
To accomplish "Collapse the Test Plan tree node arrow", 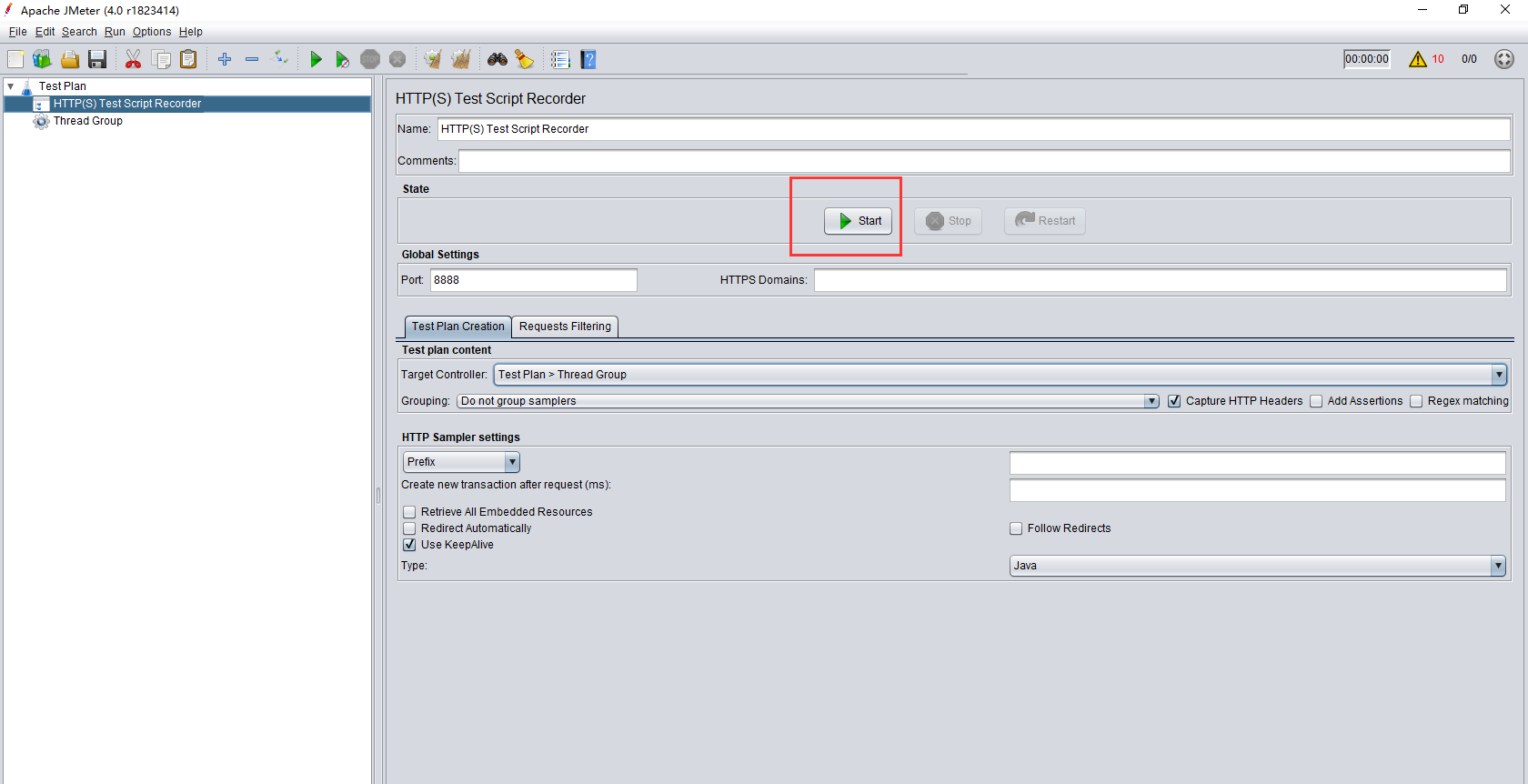I will (11, 86).
